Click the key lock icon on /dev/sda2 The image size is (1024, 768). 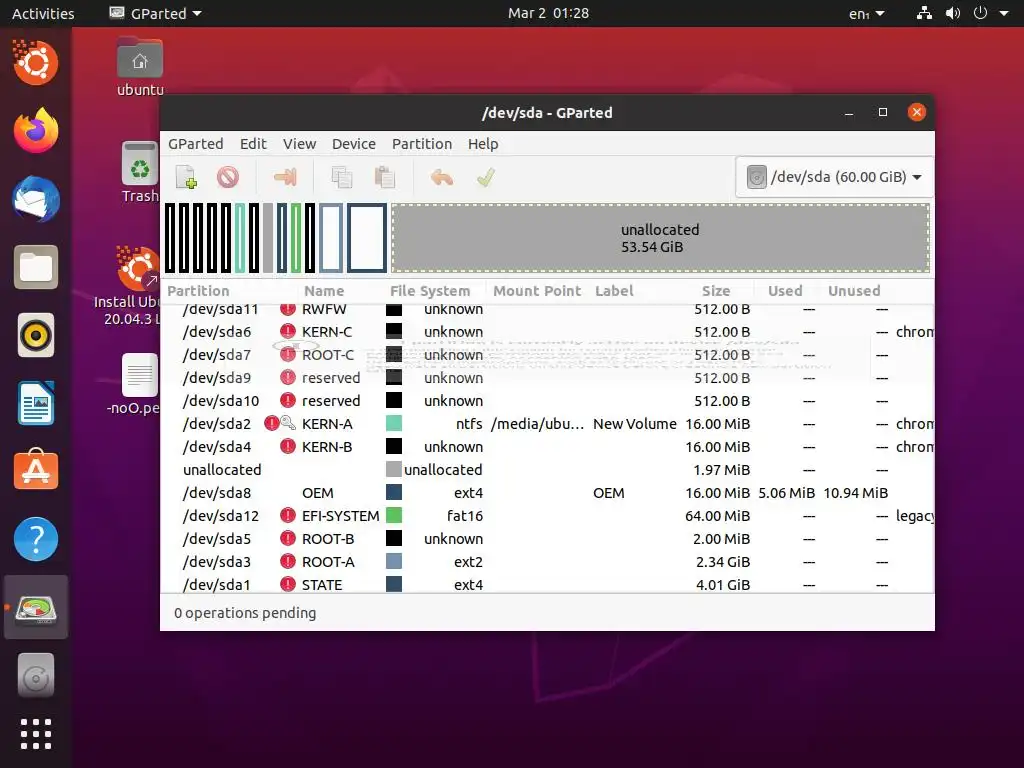[x=289, y=423]
